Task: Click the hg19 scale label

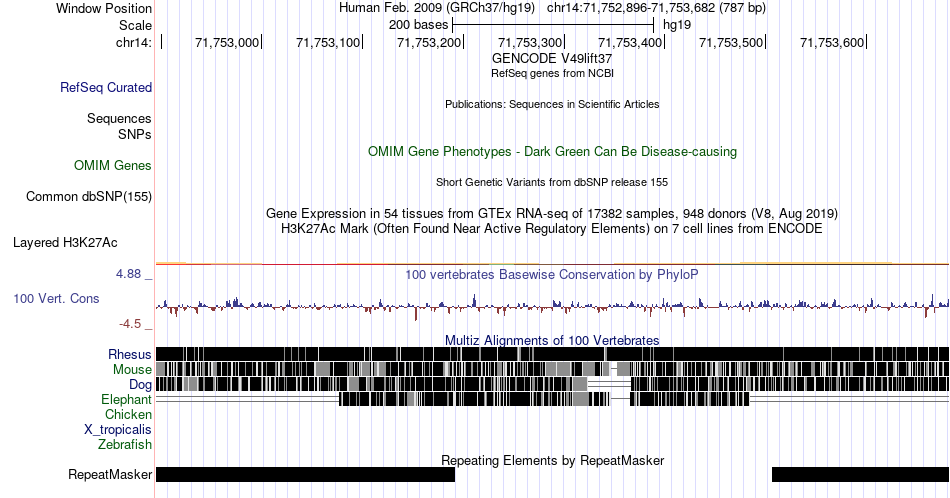Action: [x=677, y=25]
